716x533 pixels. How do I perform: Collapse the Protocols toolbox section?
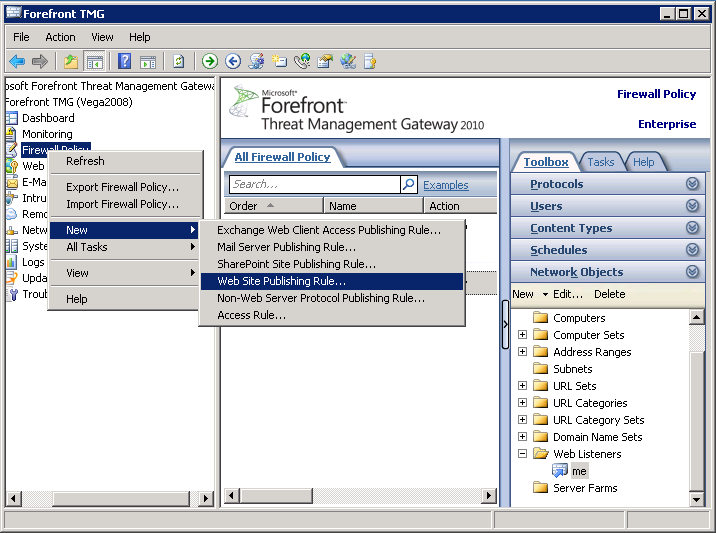click(692, 184)
